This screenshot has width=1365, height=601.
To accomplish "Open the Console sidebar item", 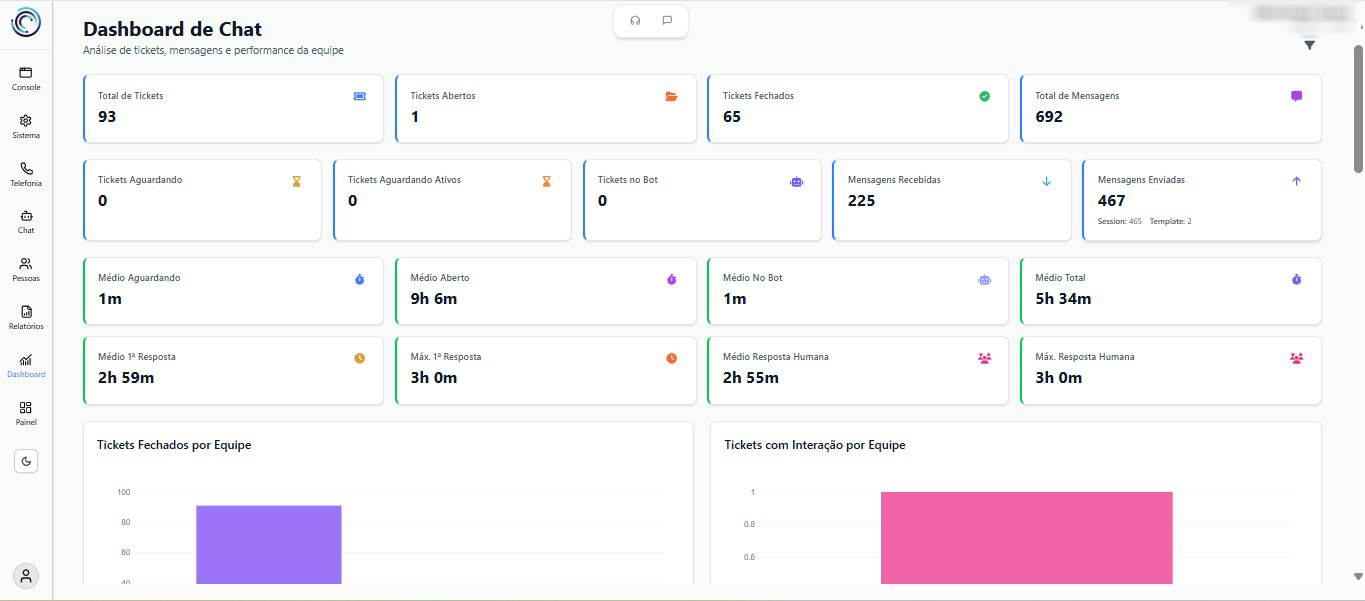I will [x=26, y=78].
